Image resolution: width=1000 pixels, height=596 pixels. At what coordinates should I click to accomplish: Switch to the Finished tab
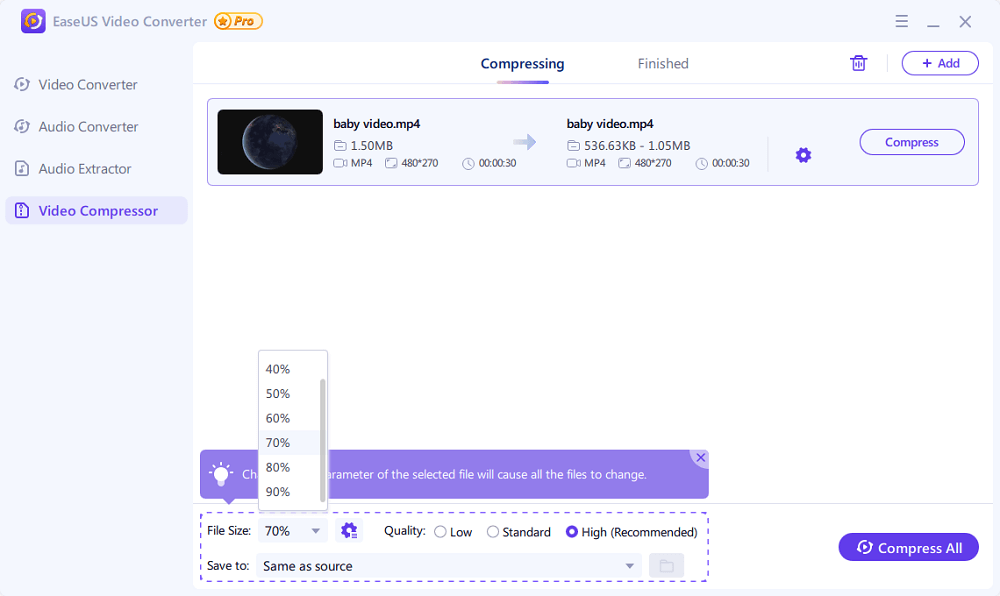click(x=663, y=64)
